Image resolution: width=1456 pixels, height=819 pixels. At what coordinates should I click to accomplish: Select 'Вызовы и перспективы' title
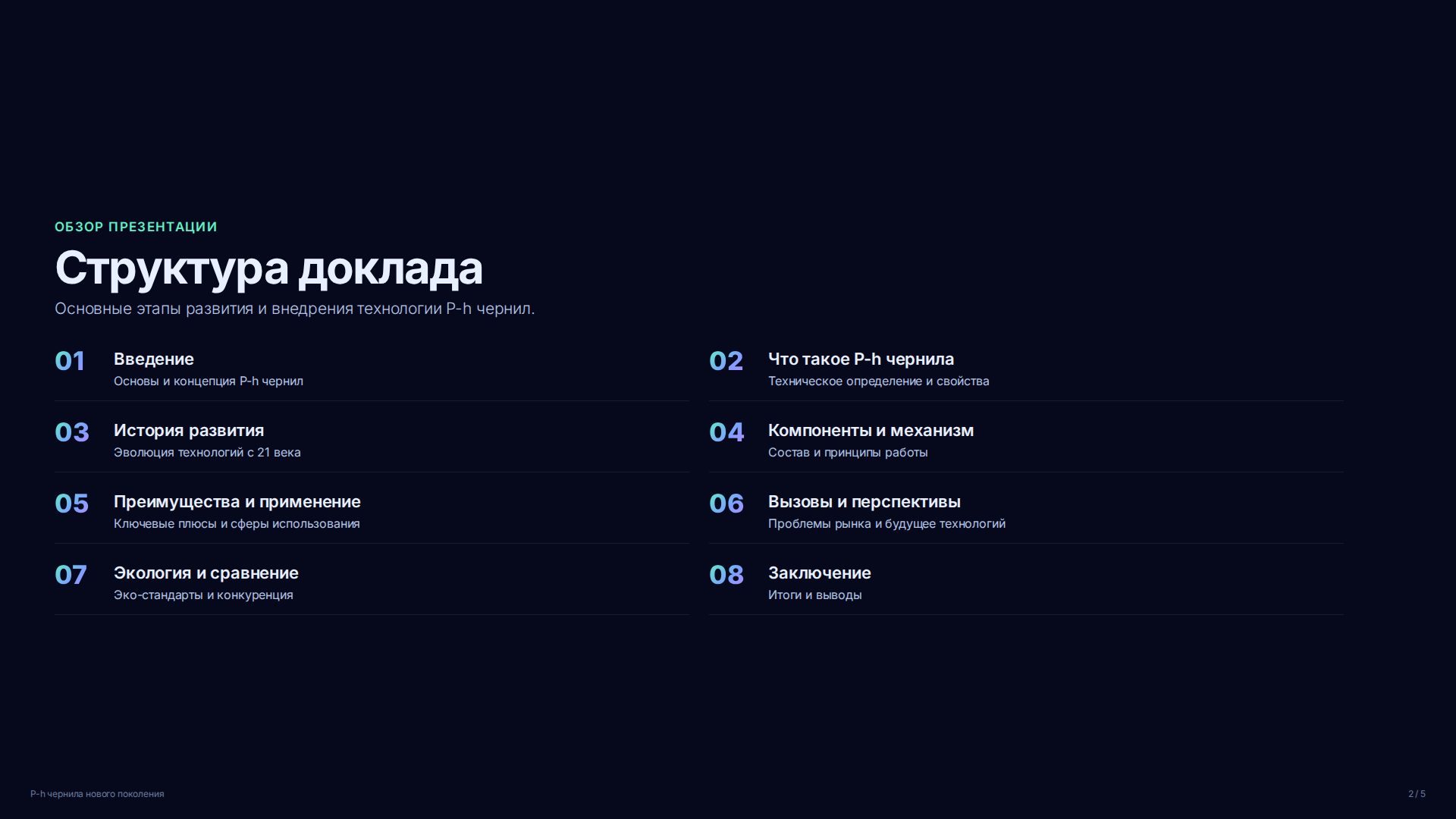tap(864, 501)
